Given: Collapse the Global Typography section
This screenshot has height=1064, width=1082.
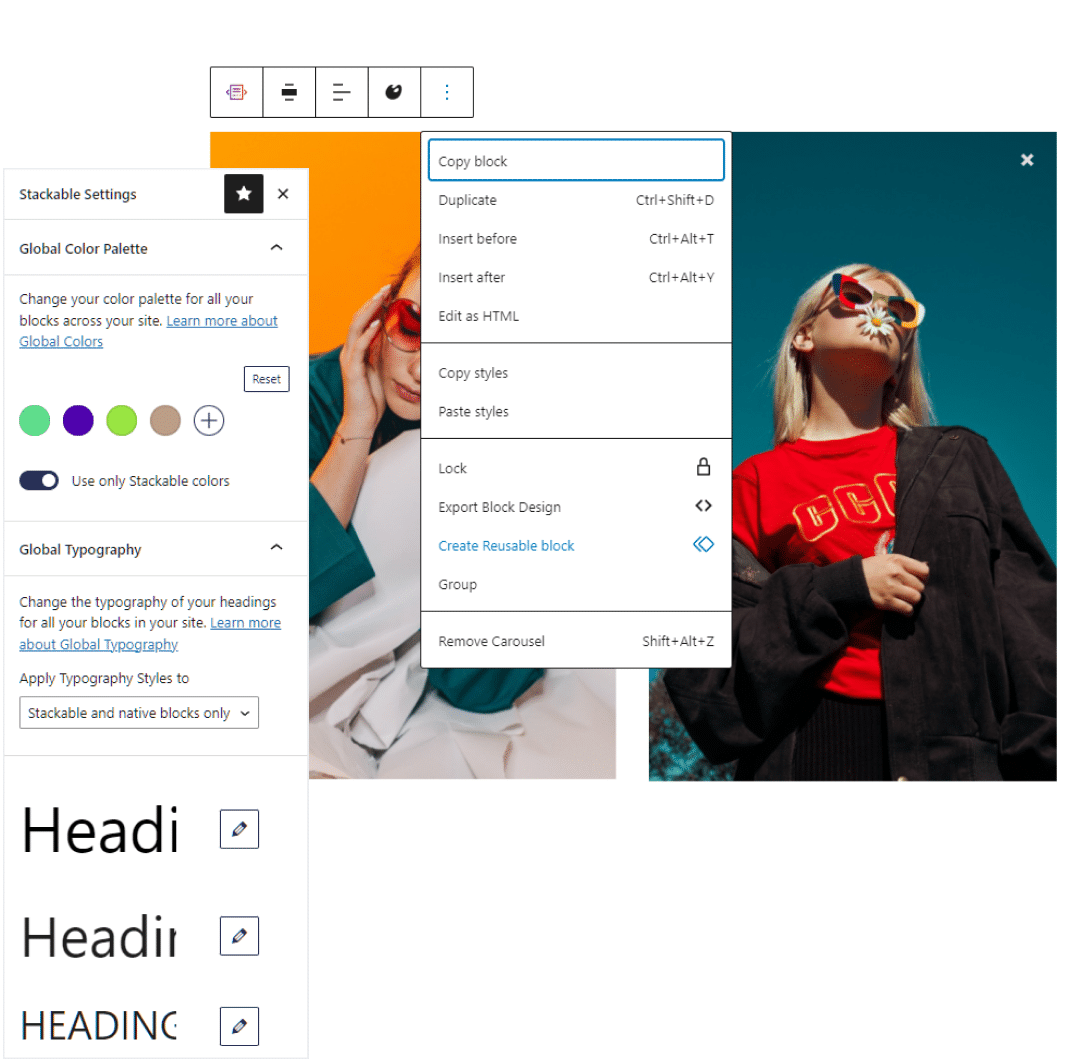Looking at the screenshot, I should pos(277,548).
